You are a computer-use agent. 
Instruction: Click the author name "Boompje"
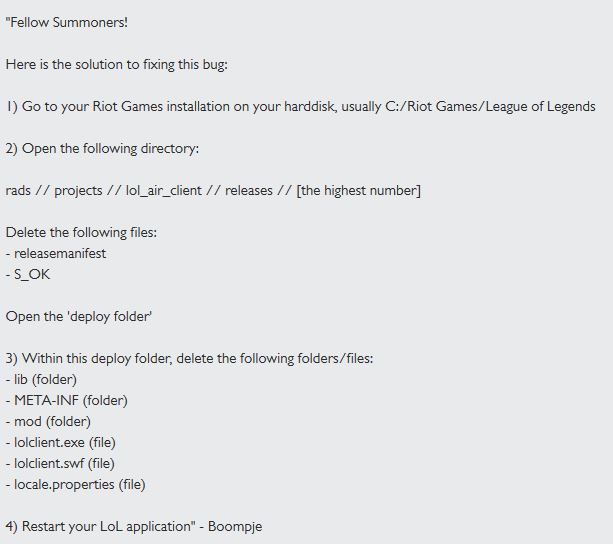tap(235, 527)
